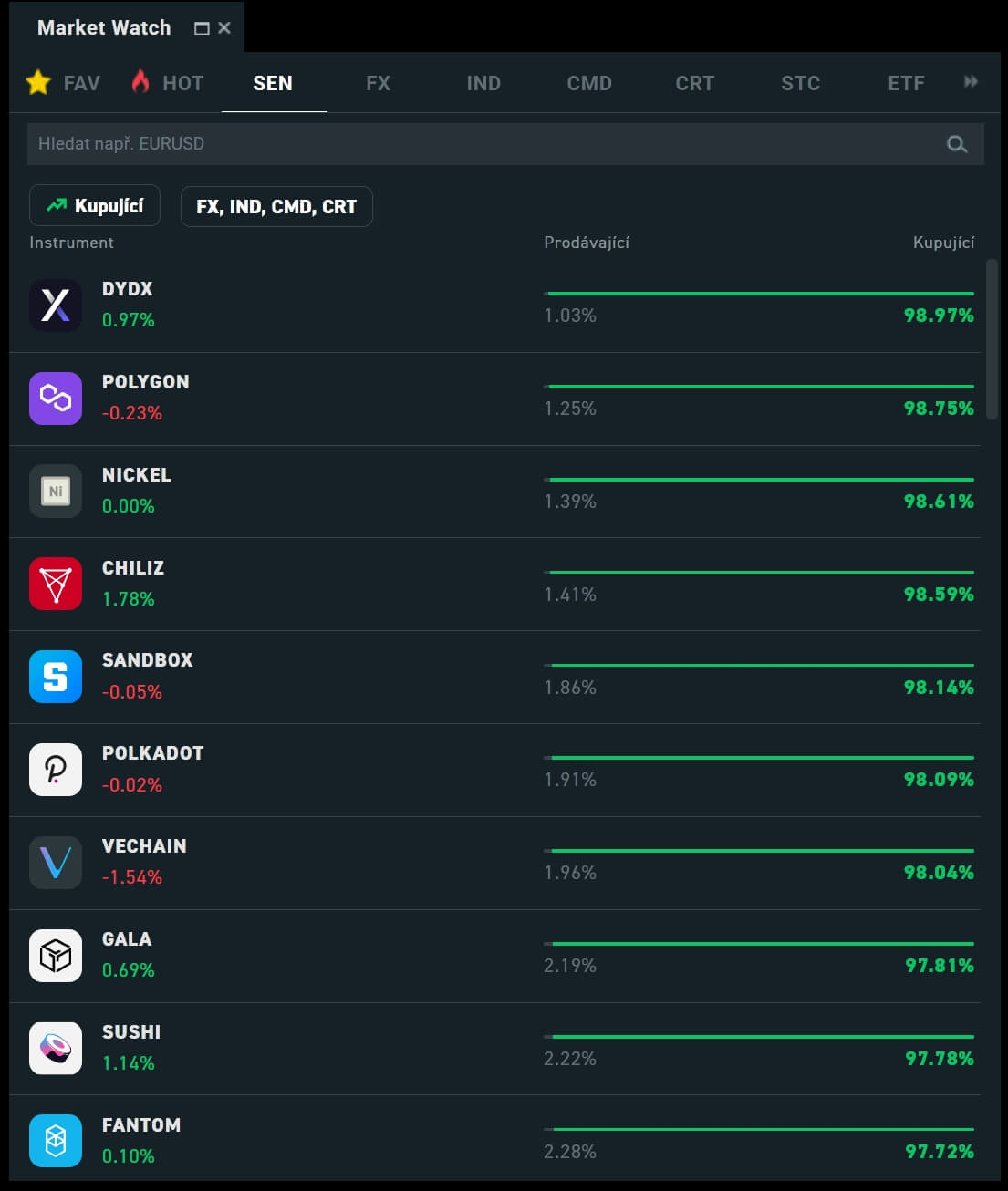Click the NICKEL instrument name
The height and width of the screenshot is (1191, 1008).
tap(137, 475)
